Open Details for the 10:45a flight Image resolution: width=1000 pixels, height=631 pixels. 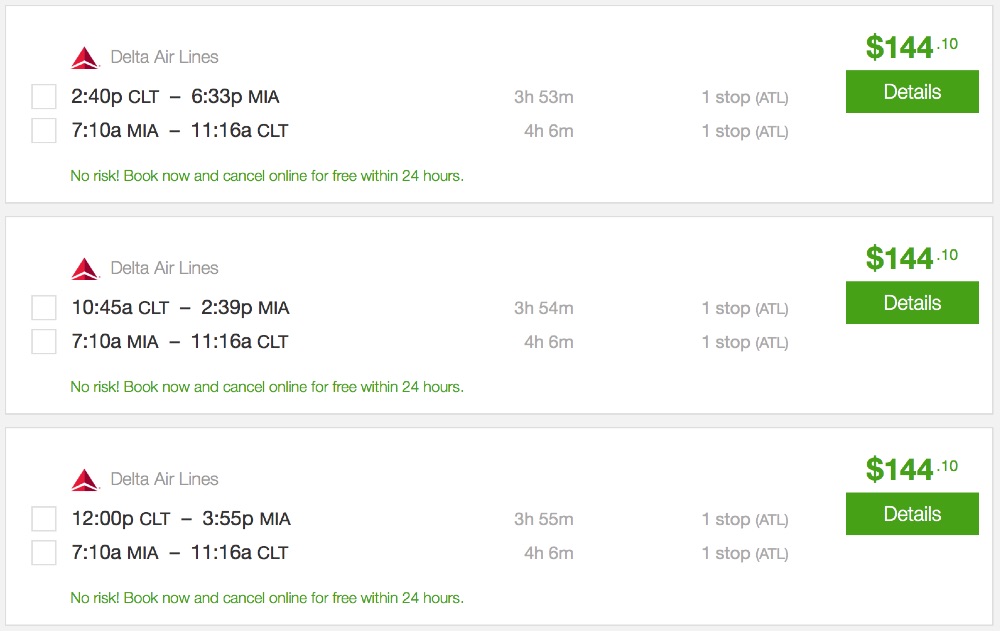(912, 303)
